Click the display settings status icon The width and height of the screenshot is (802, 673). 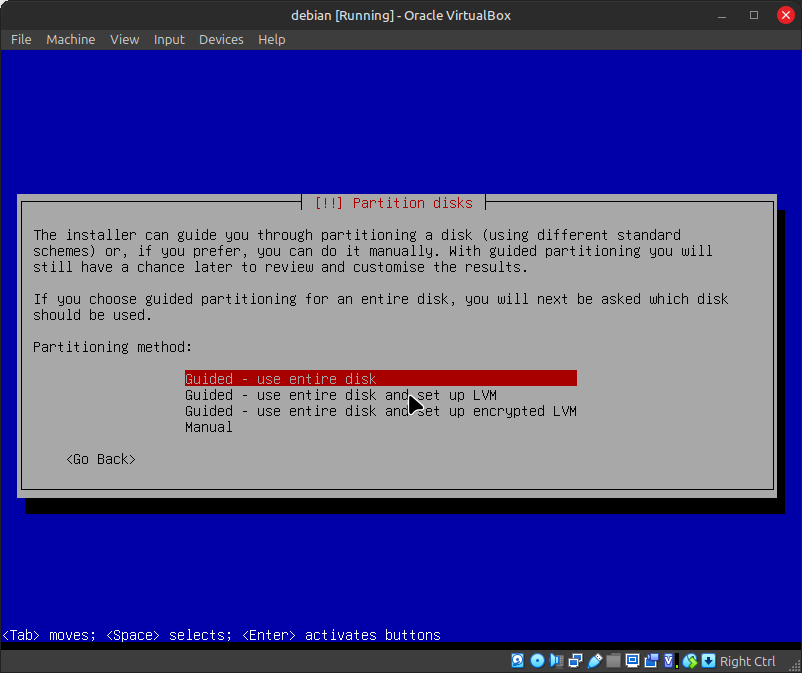(632, 661)
